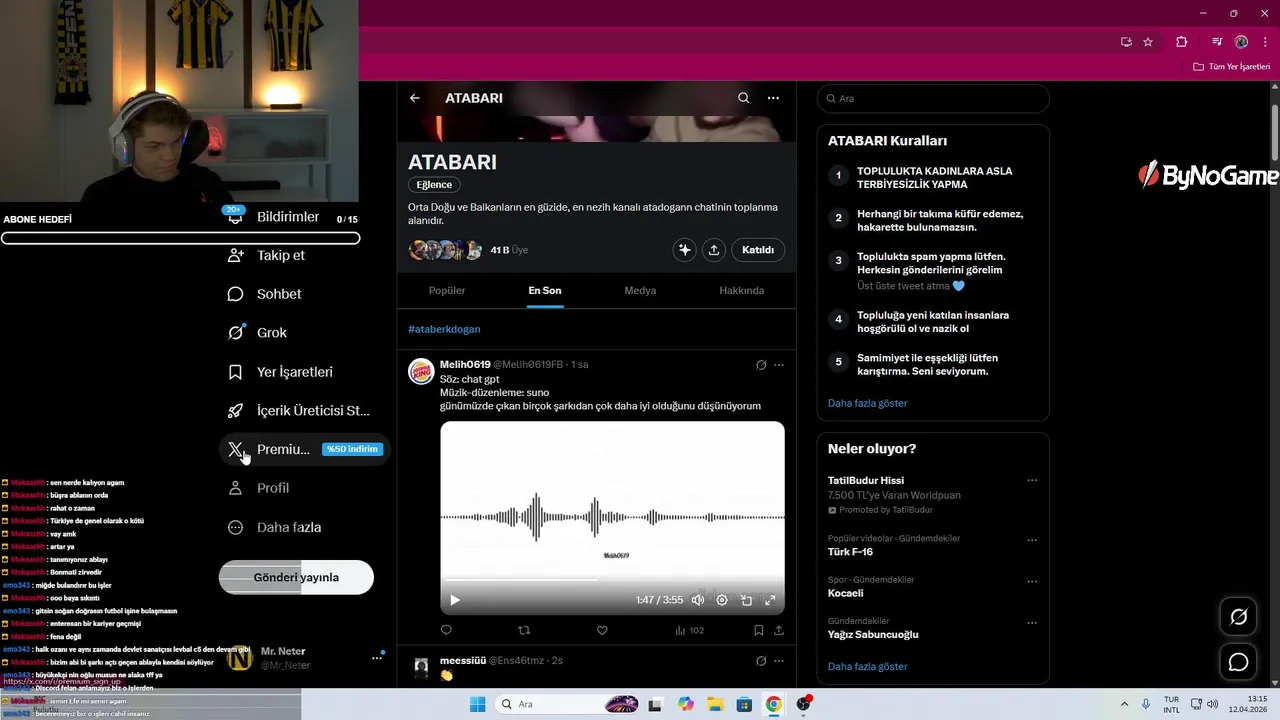This screenshot has height=720, width=1280.
Task: Open Melih0619's Burger King profile avatar
Action: (421, 371)
